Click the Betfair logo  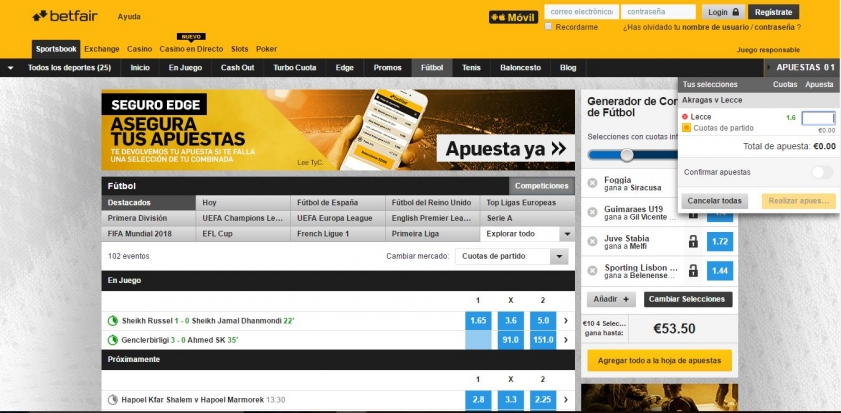coord(65,16)
